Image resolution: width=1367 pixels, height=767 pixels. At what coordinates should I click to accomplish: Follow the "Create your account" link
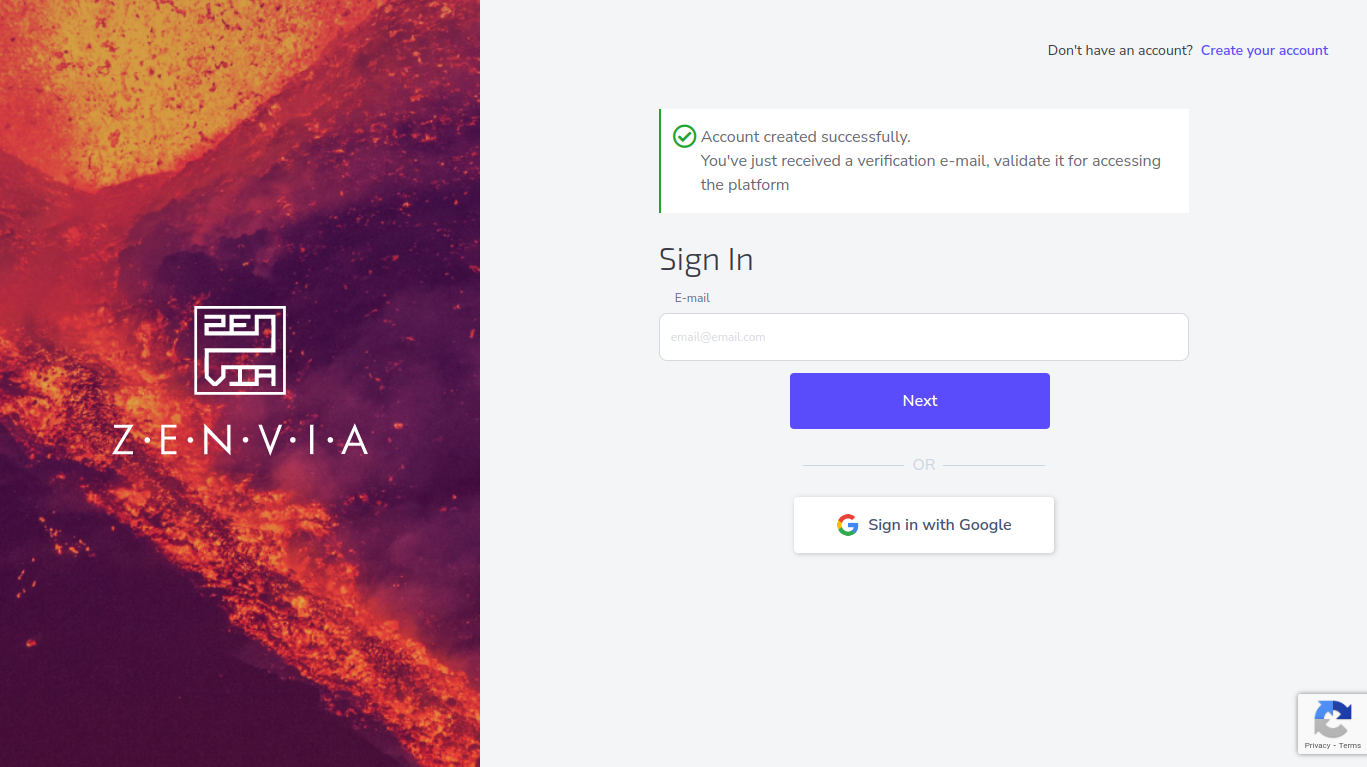pyautogui.click(x=1264, y=50)
